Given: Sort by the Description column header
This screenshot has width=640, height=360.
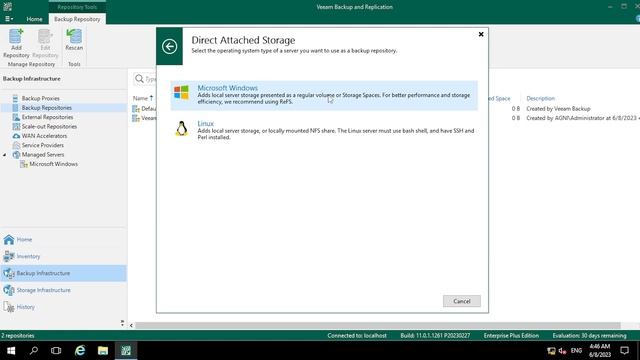Looking at the screenshot, I should (540, 98).
